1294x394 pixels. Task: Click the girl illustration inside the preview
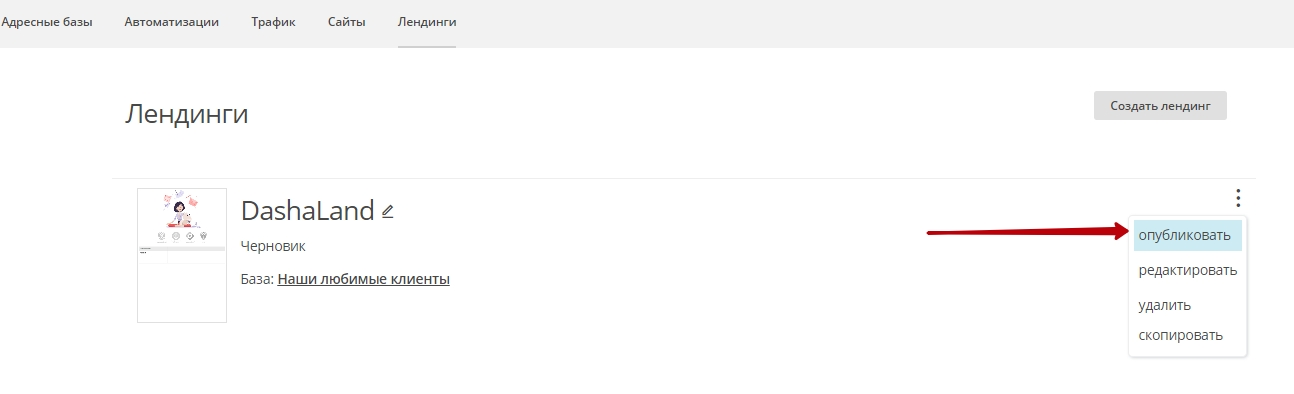pos(181,209)
